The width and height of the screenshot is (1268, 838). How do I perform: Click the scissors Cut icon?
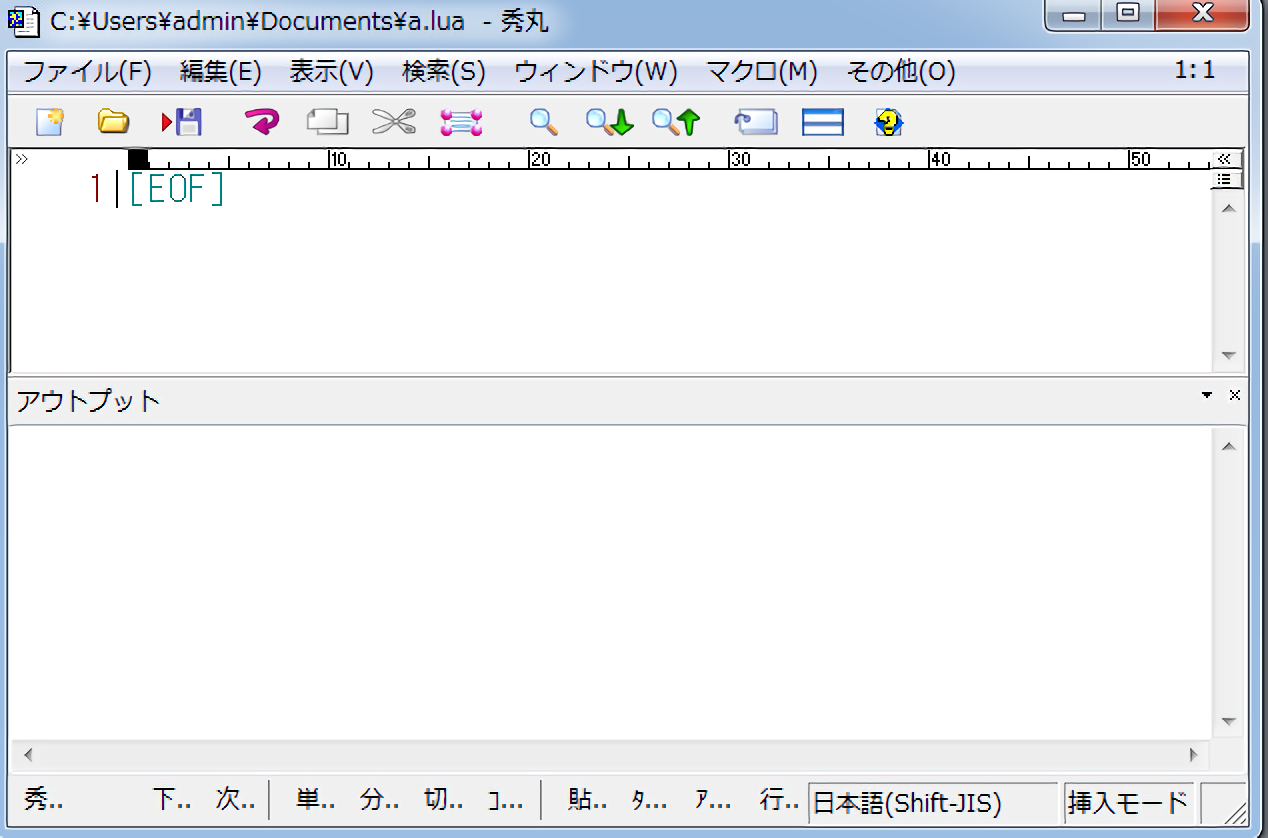393,122
